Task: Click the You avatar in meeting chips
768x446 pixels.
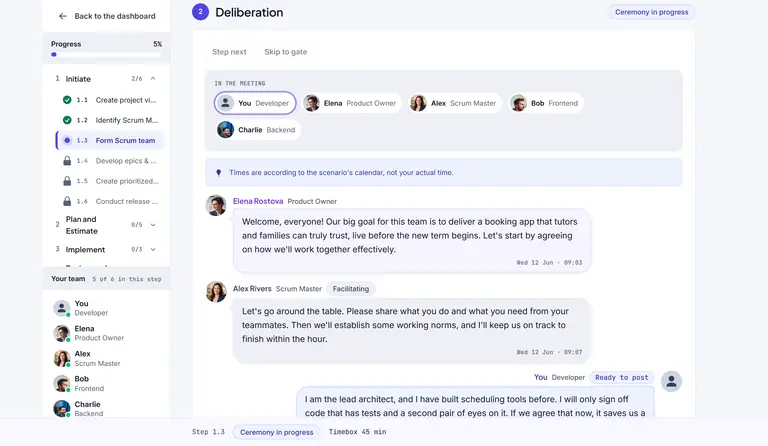Action: [x=225, y=103]
